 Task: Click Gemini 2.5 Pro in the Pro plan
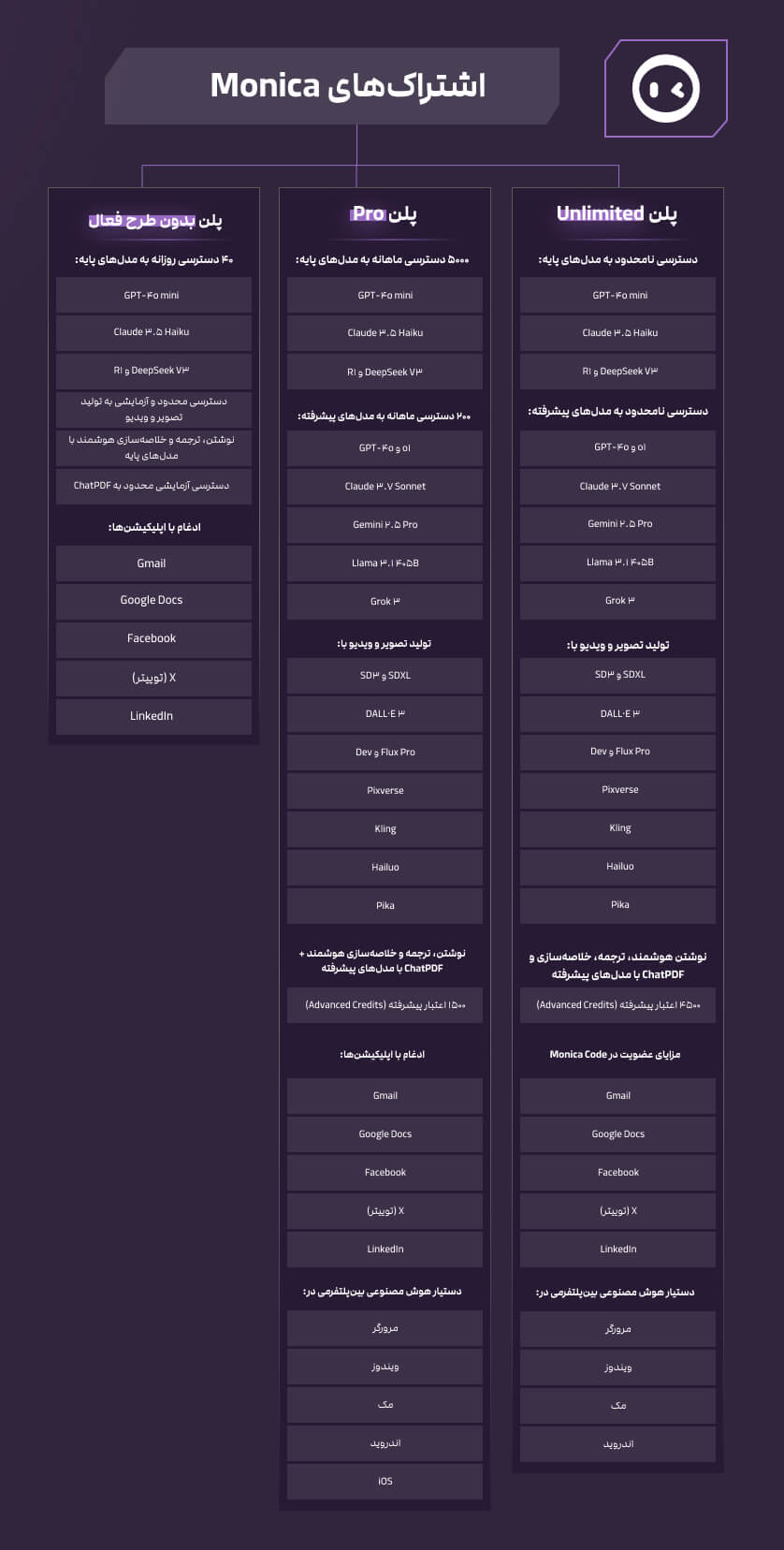click(x=385, y=524)
